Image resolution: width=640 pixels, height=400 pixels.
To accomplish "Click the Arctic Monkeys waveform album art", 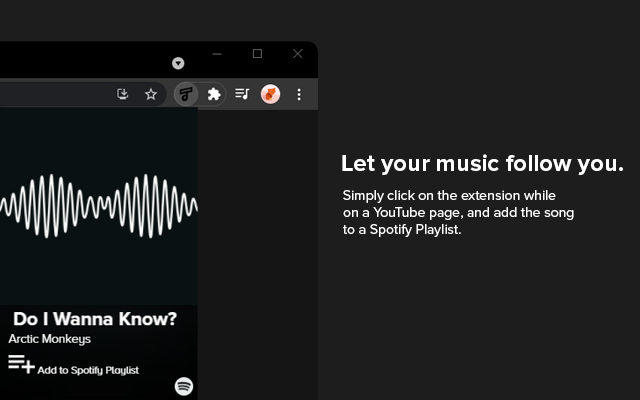I will pyautogui.click(x=99, y=206).
